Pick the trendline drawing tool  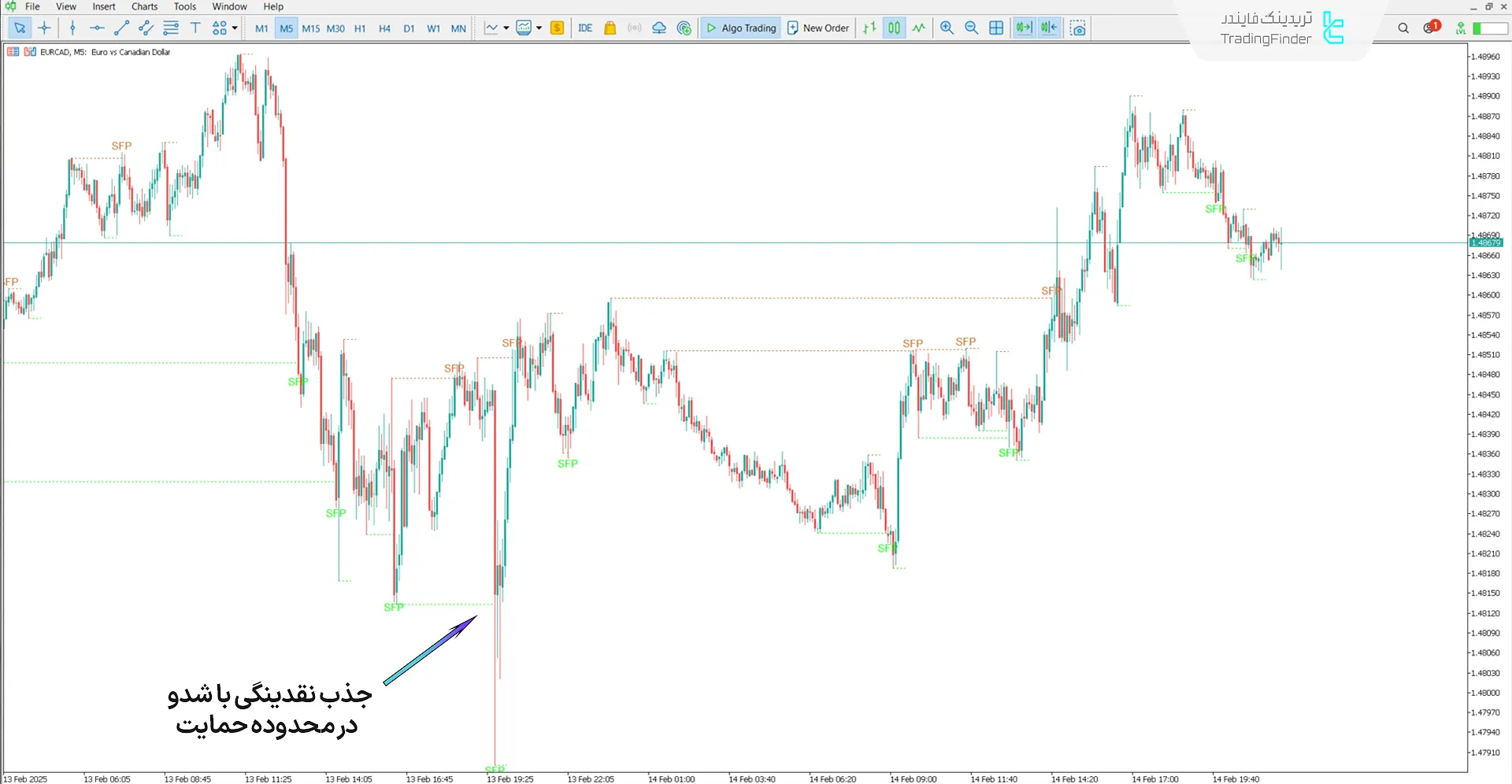[x=121, y=28]
